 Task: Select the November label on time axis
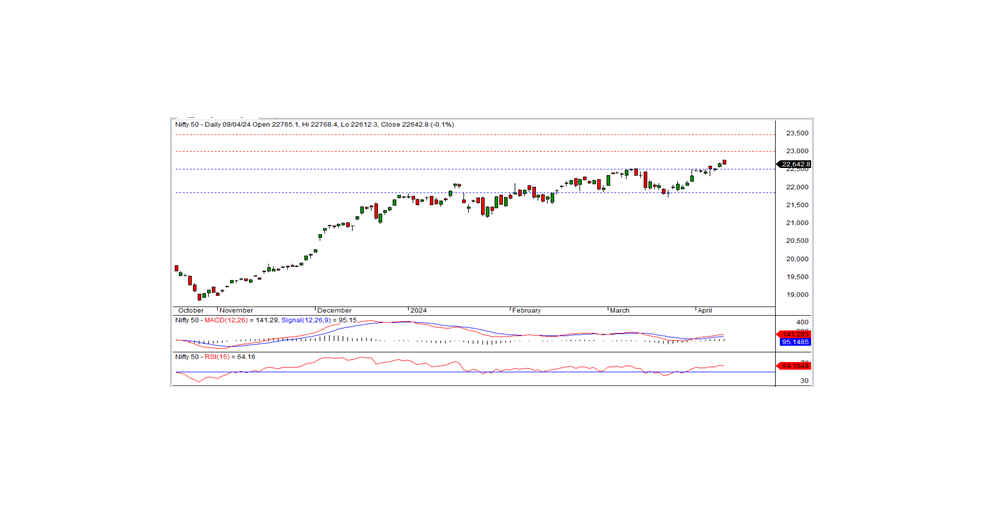(x=236, y=311)
